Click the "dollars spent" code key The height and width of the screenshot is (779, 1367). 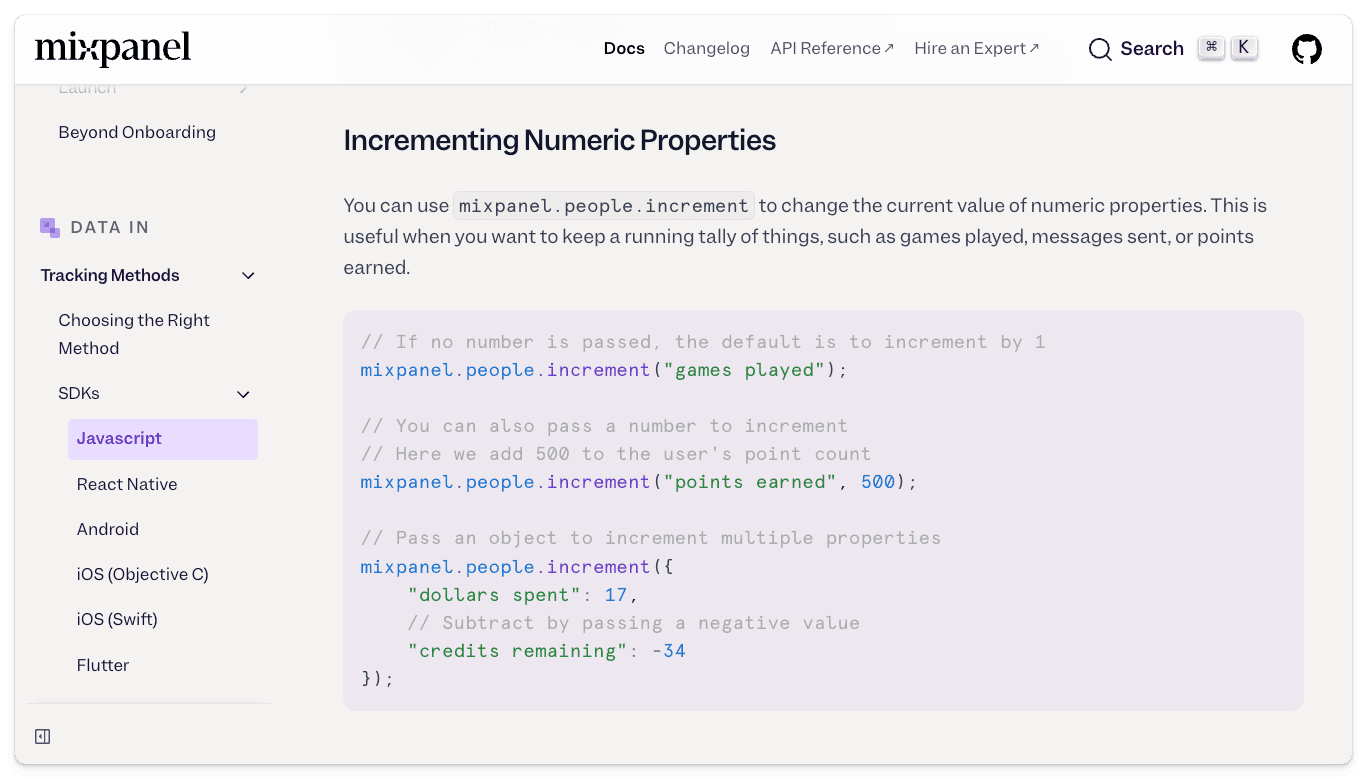coord(494,595)
